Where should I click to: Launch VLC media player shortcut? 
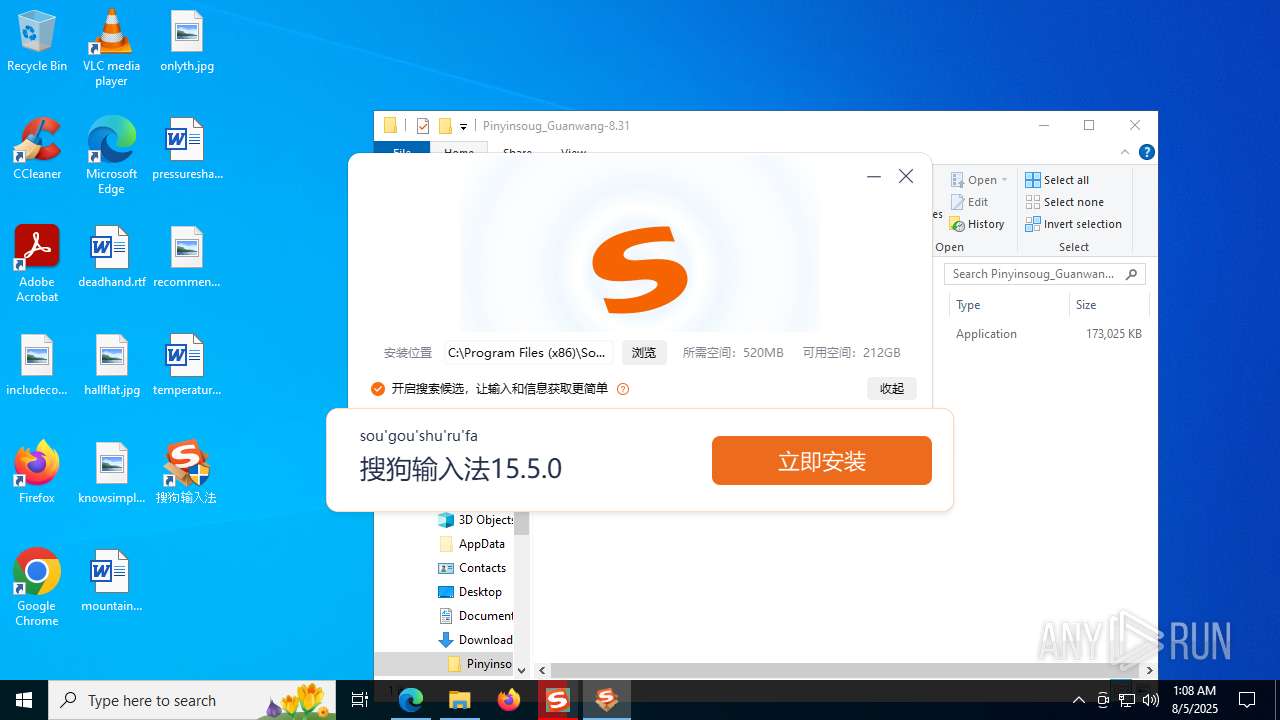coord(111,48)
